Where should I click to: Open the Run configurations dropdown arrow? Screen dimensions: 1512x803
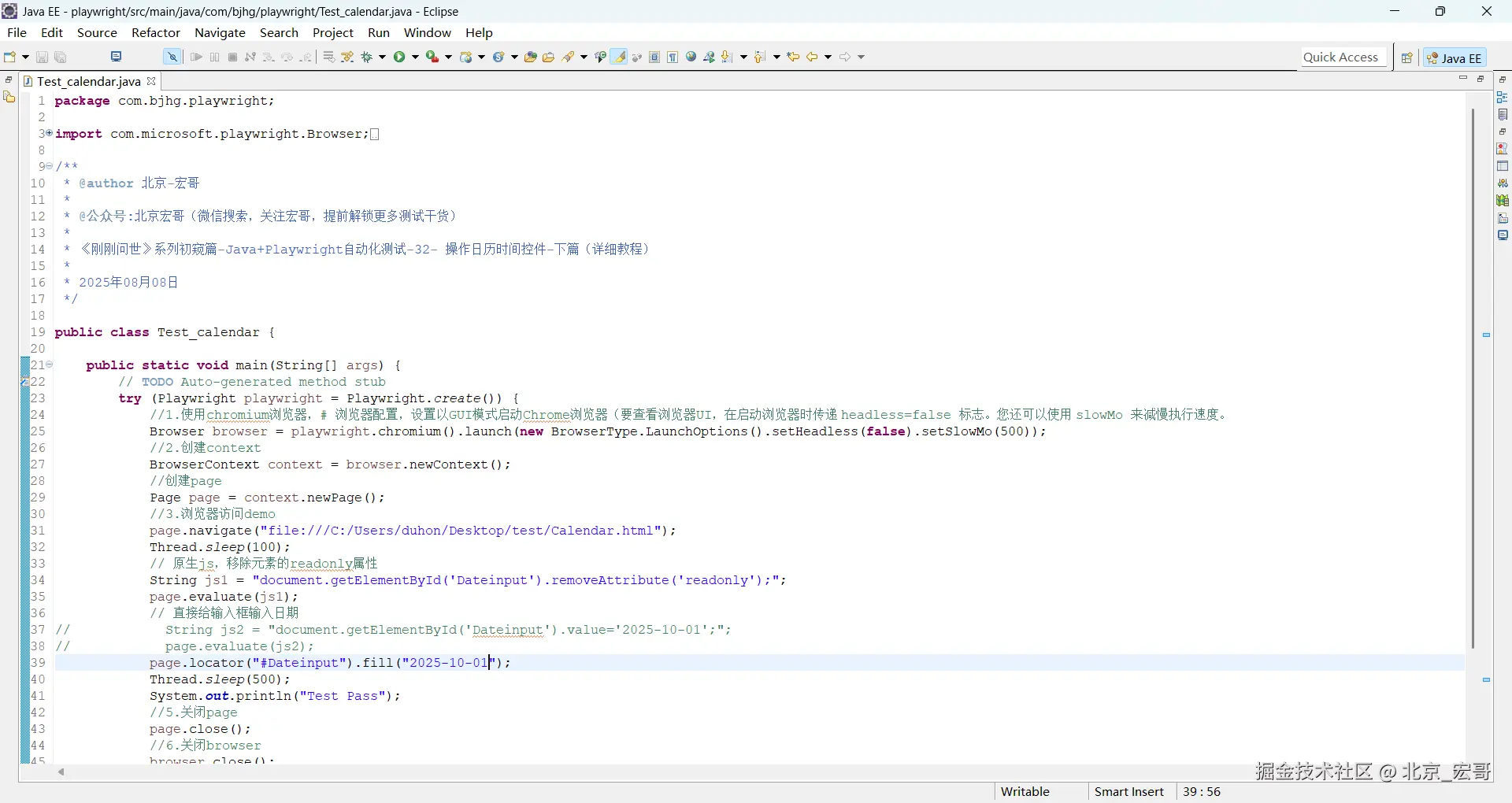[415, 57]
